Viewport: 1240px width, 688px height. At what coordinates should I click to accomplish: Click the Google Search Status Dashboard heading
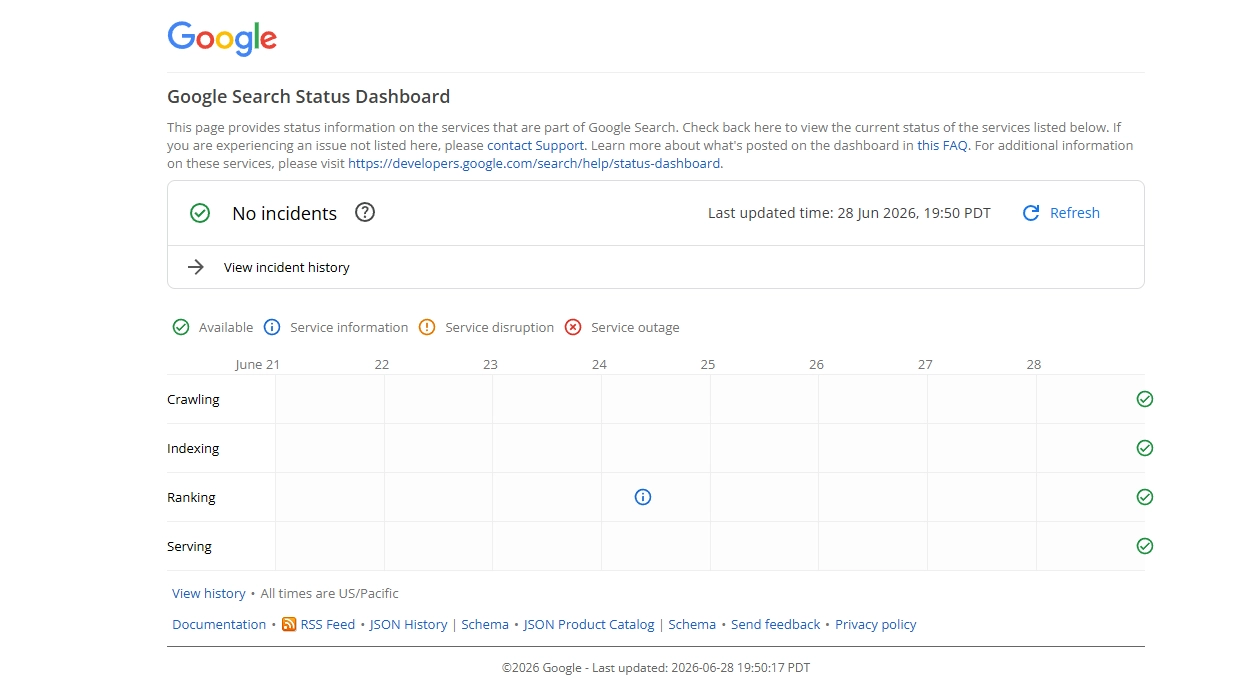click(x=308, y=97)
